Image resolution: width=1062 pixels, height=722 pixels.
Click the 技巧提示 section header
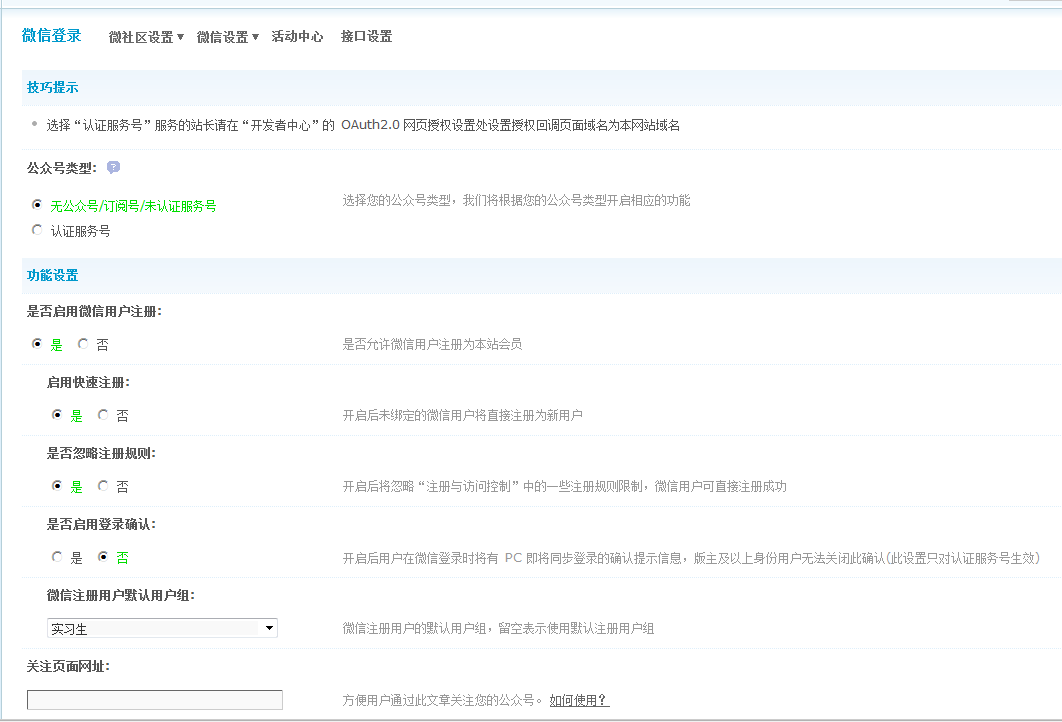pos(53,87)
